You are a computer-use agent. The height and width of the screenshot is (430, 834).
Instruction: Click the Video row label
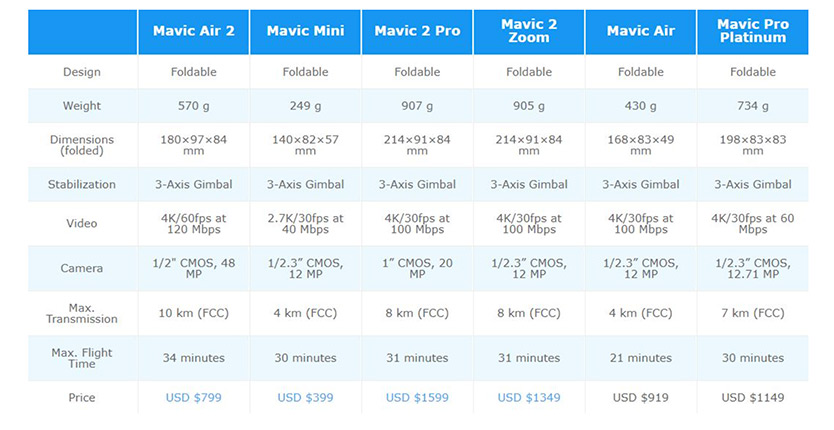82,224
